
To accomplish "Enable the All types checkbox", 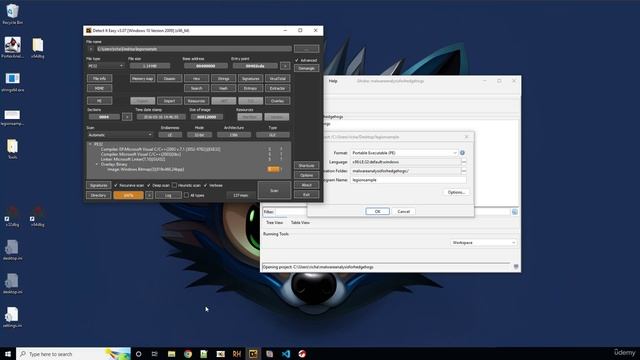I will coord(187,195).
